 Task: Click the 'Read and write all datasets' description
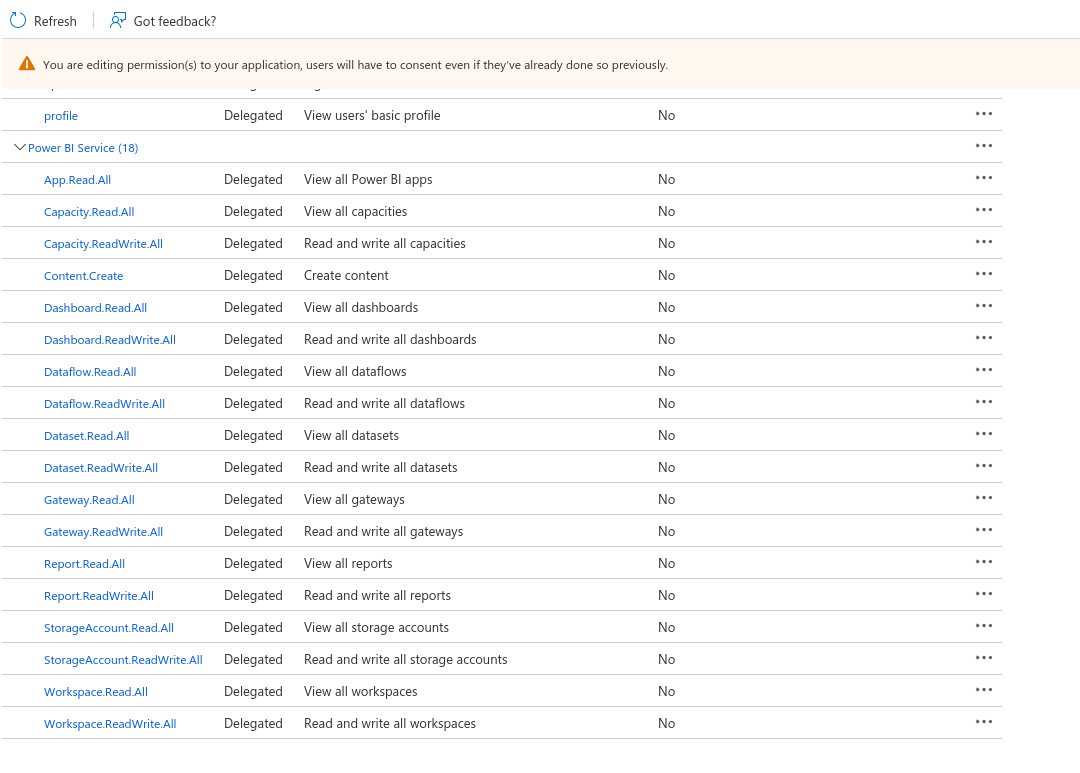pos(381,468)
